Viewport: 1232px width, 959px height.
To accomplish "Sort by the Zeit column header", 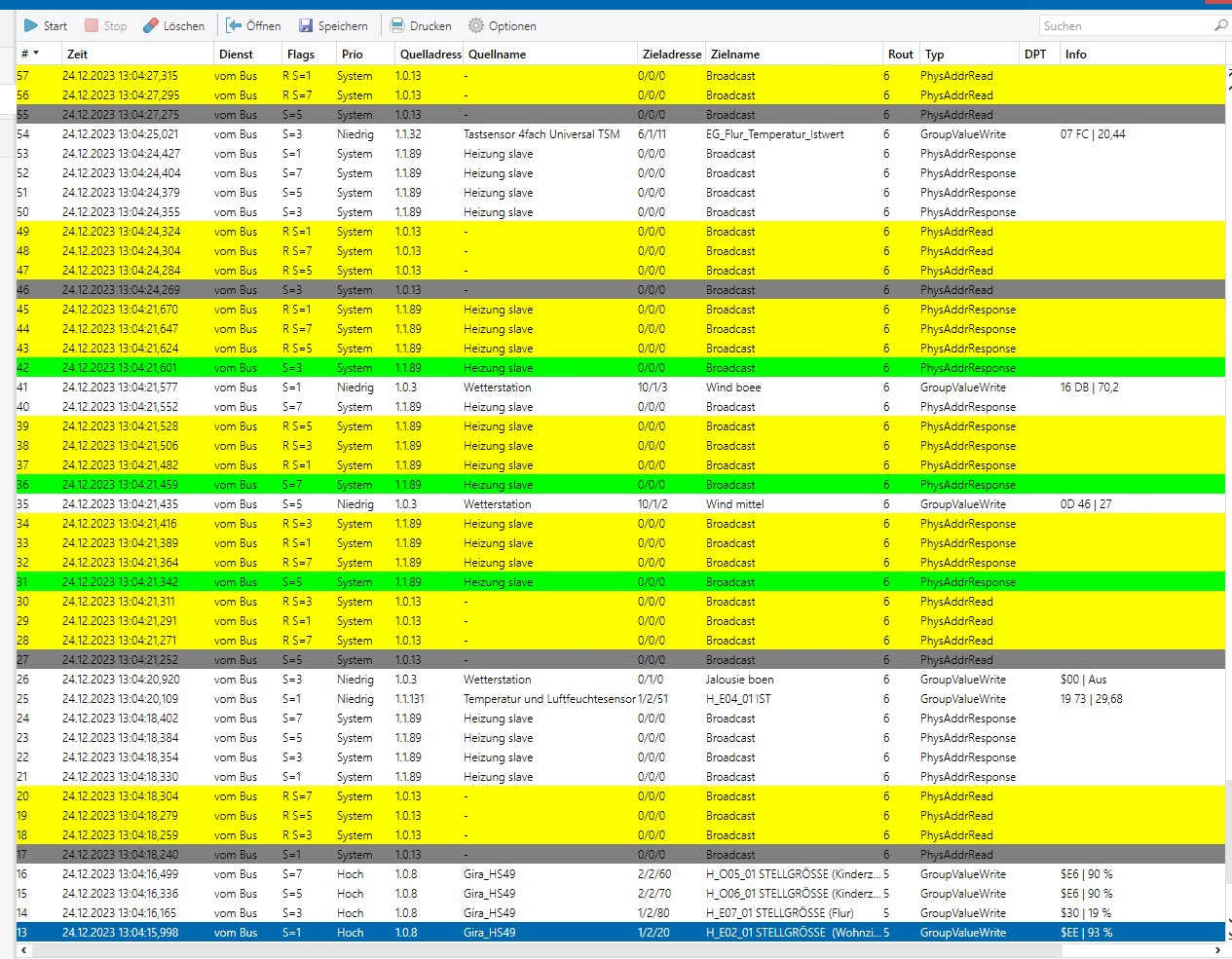I will tap(78, 55).
